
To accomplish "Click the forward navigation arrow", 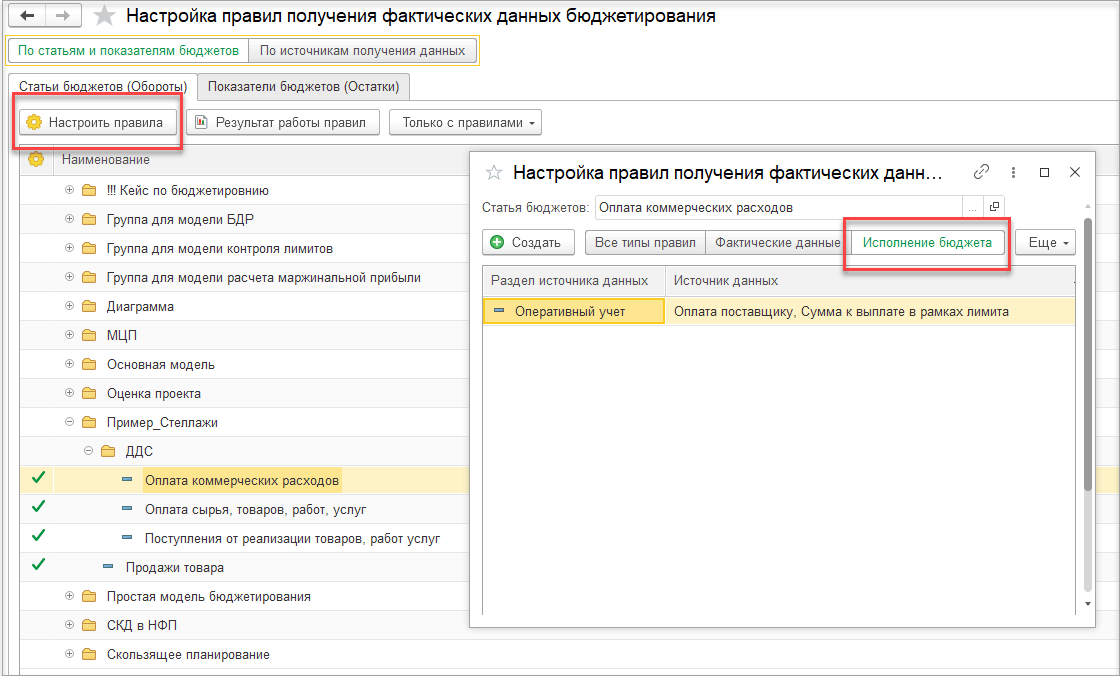I will point(62,16).
